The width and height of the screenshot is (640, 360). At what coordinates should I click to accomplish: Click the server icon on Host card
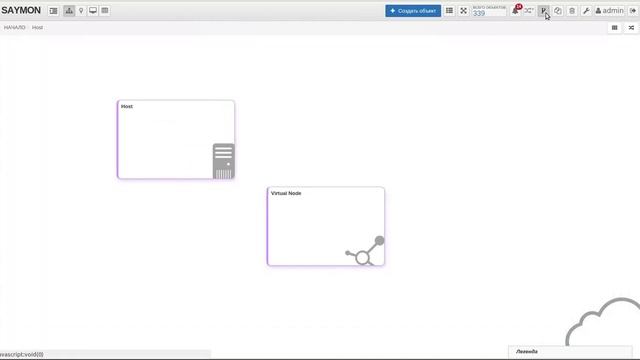pos(224,161)
